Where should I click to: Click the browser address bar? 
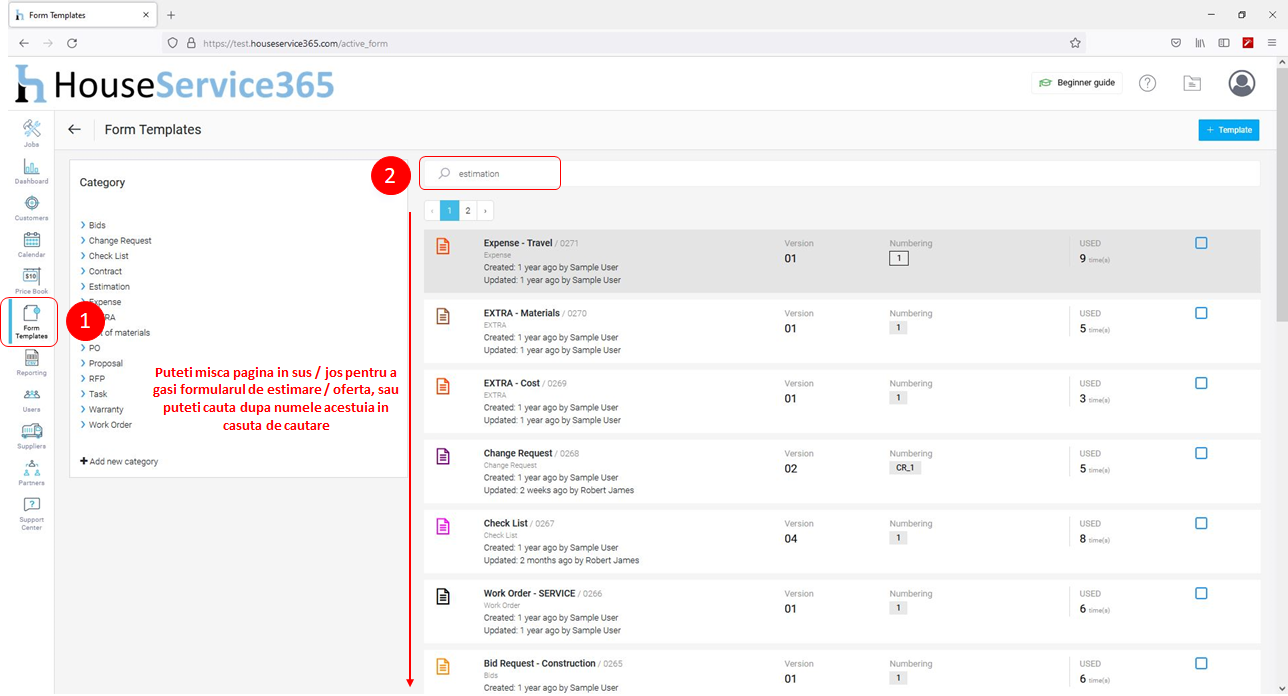click(623, 43)
